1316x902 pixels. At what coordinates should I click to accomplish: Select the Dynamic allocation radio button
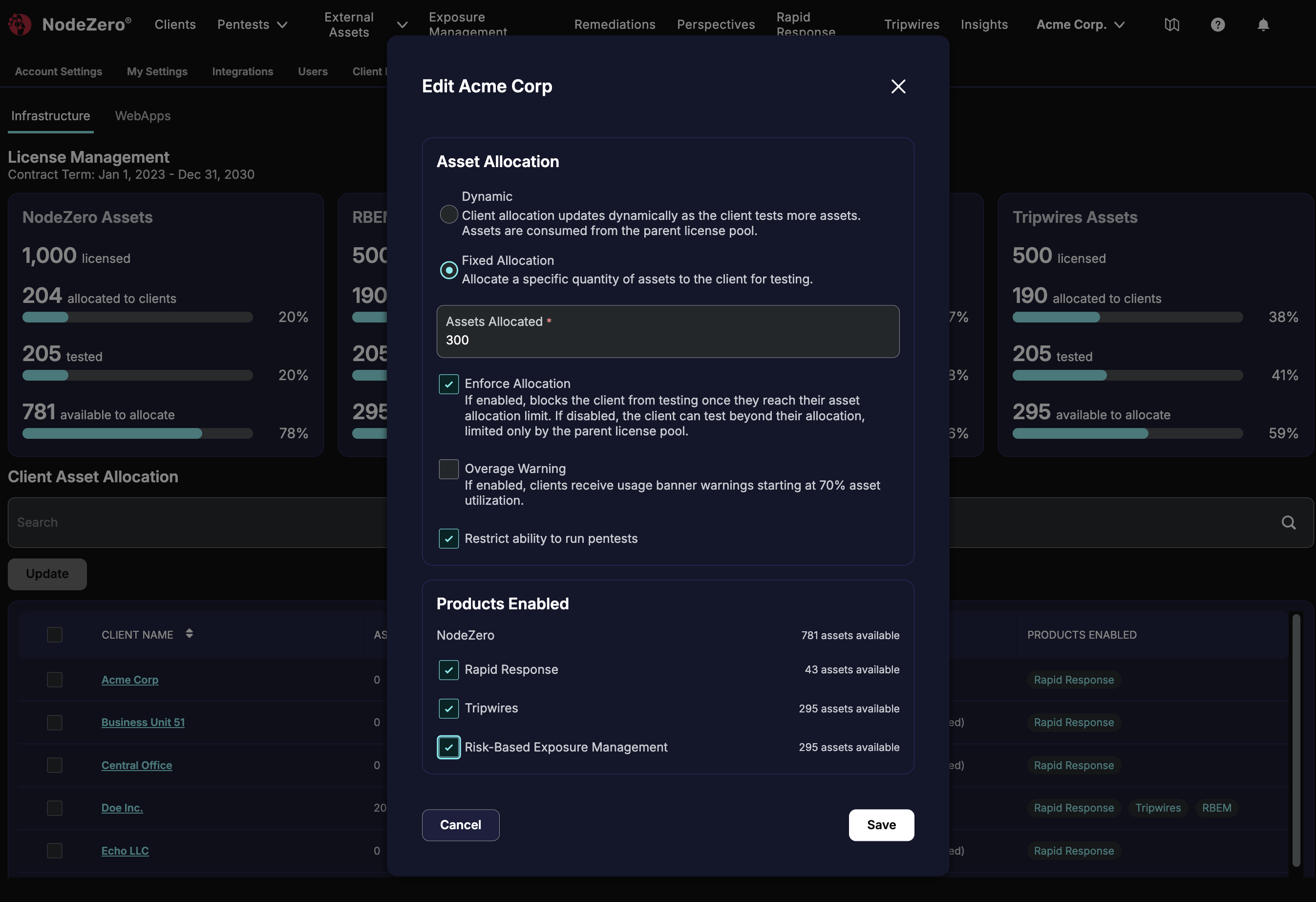[448, 214]
